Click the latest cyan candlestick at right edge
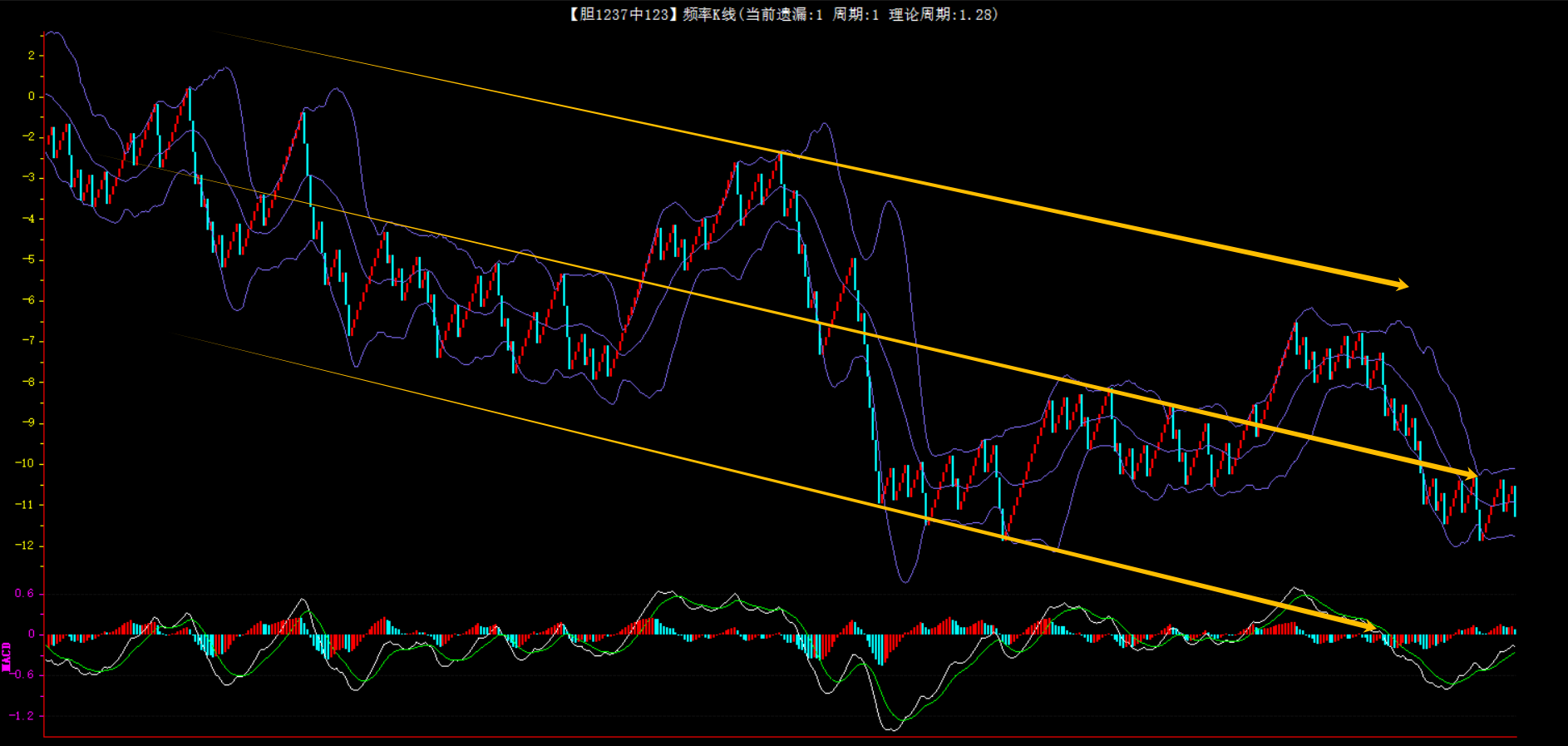 (1515, 501)
